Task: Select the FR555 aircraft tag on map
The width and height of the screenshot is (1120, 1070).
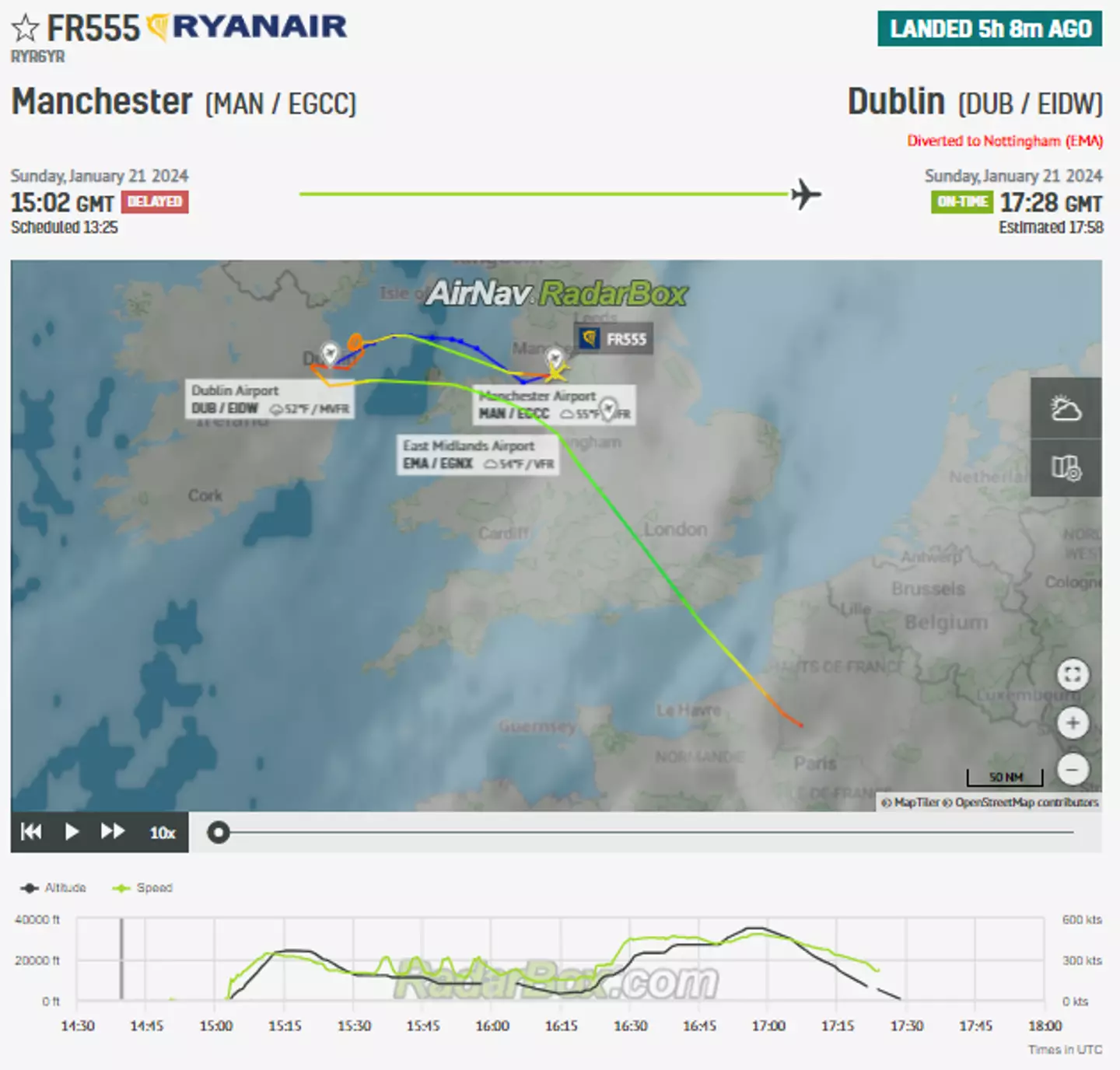Action: [614, 339]
